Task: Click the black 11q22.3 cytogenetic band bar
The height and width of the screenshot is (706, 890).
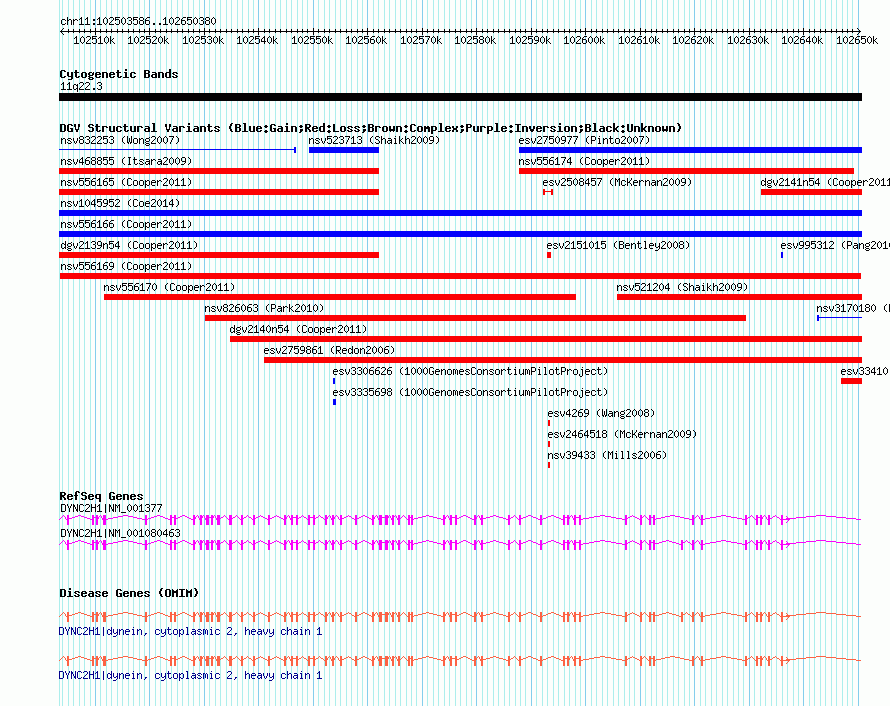Action: coord(460,97)
